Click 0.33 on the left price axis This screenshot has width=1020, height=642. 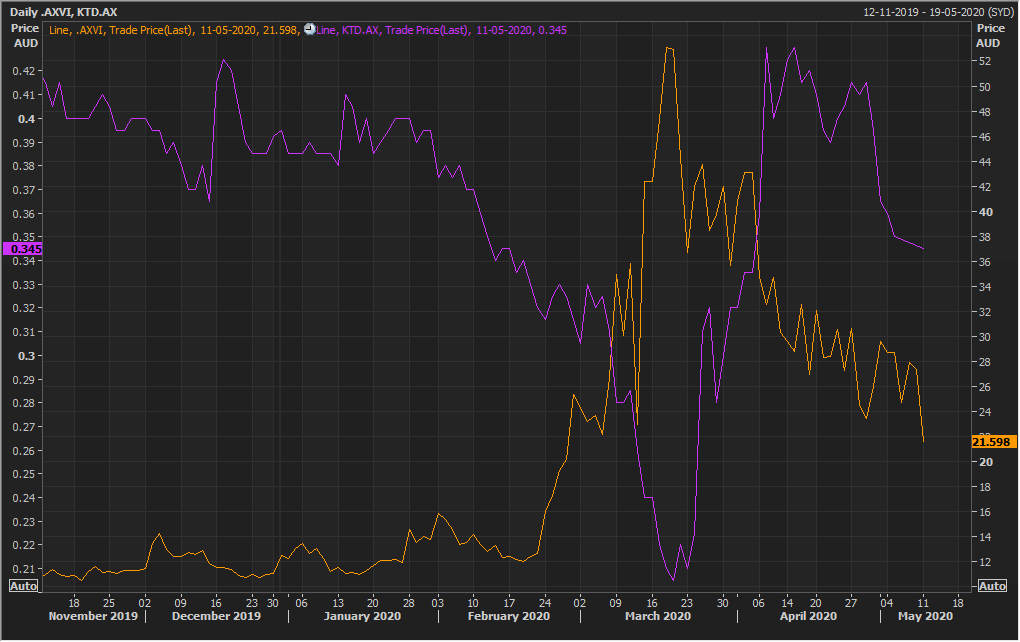[23, 285]
